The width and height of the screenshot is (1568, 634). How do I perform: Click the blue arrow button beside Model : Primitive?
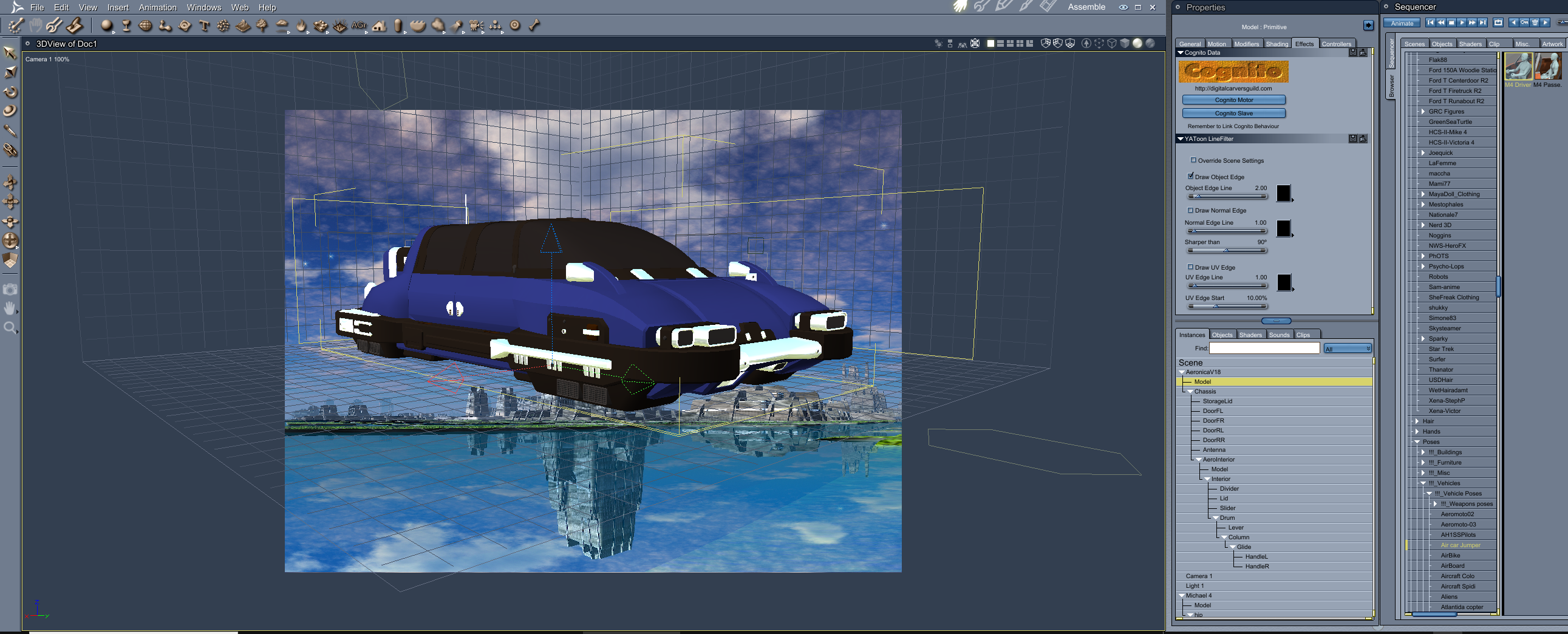click(x=1368, y=26)
